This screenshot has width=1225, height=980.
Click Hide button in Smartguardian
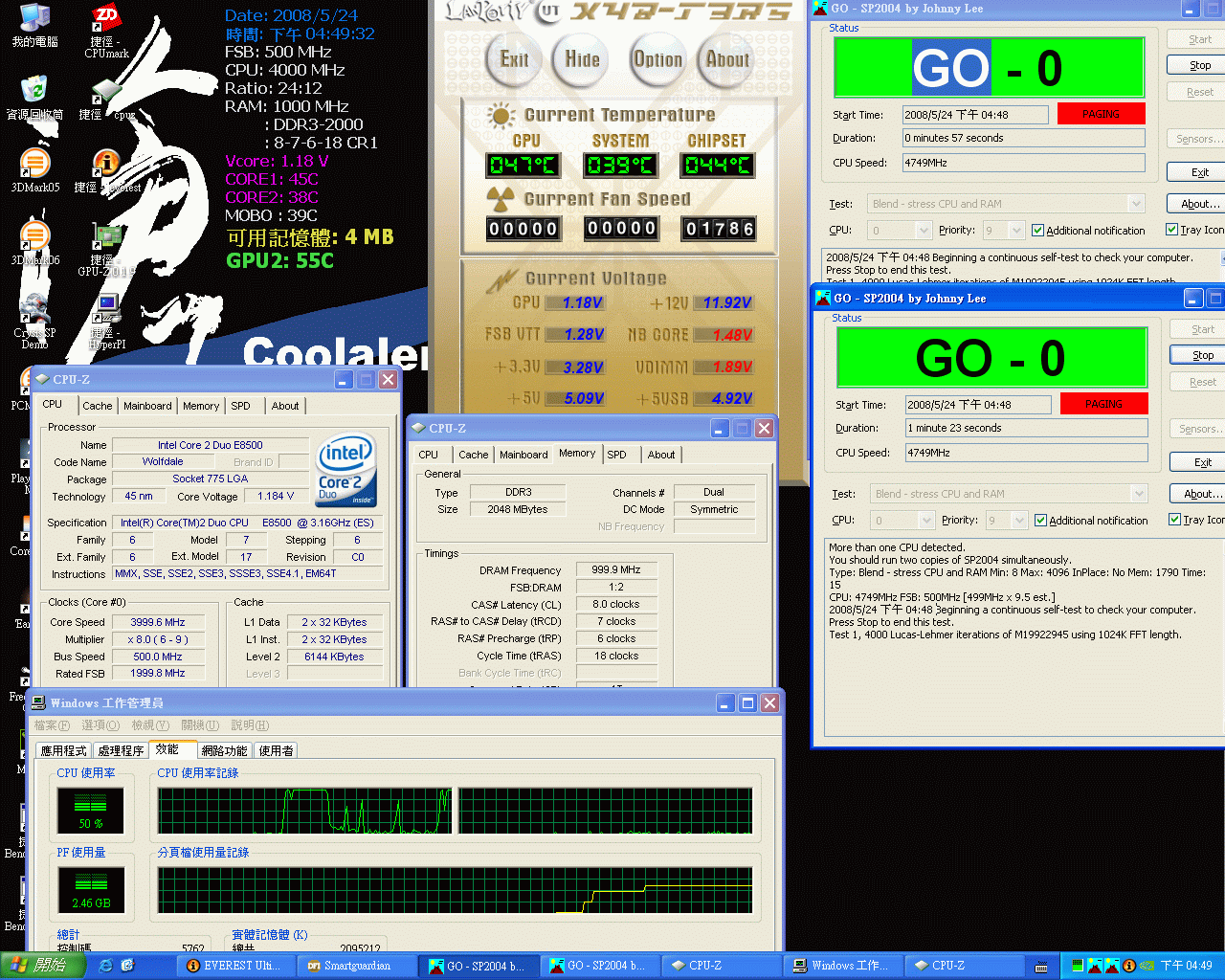582,60
